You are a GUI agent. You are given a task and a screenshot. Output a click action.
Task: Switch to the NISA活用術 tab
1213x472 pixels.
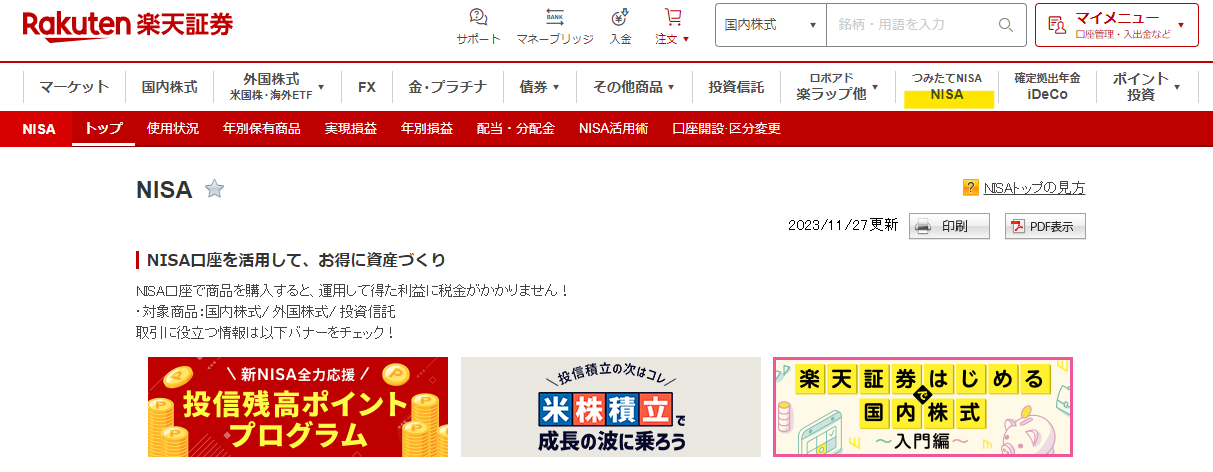click(x=613, y=128)
